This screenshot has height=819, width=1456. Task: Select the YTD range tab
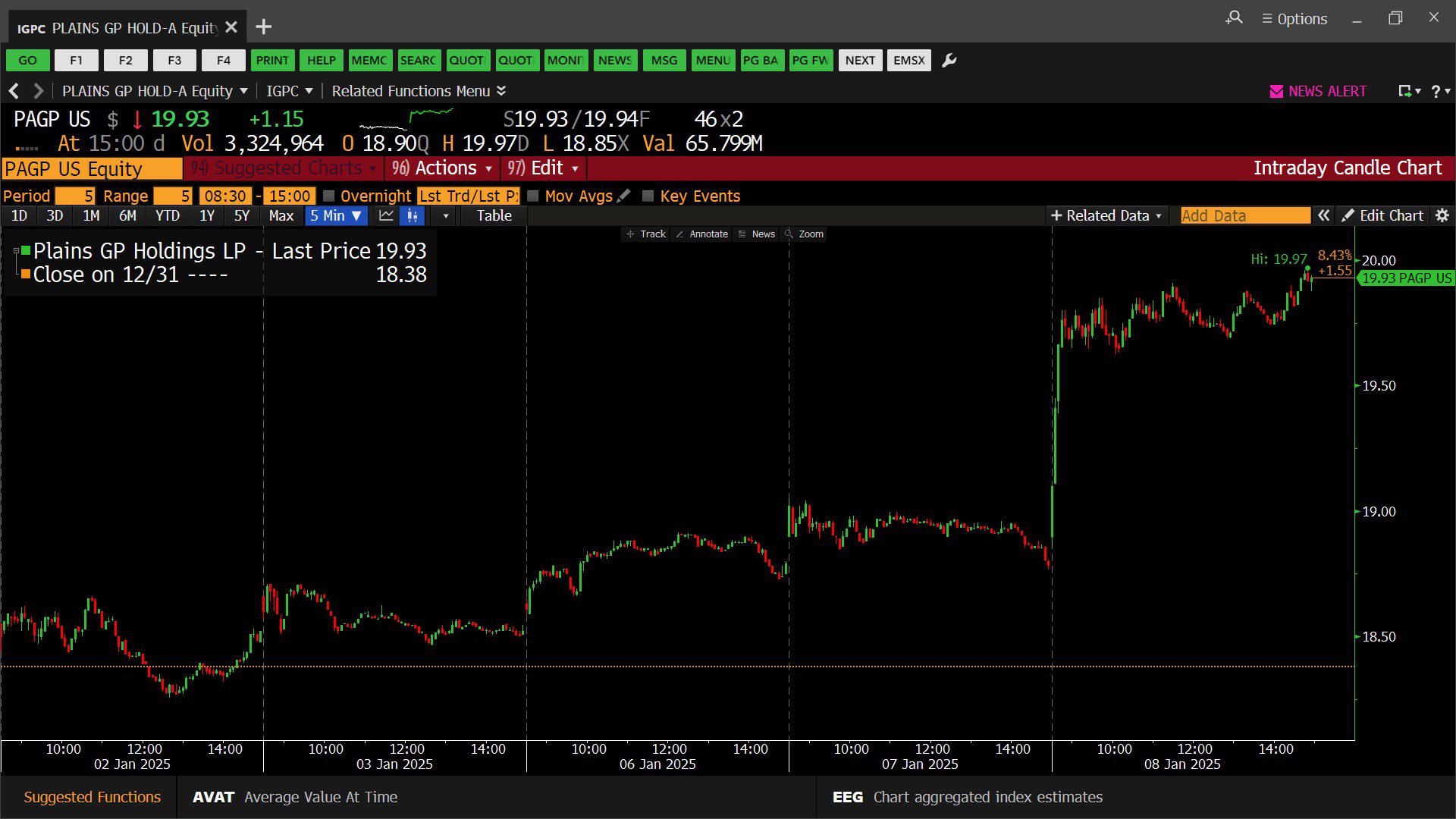tap(167, 216)
